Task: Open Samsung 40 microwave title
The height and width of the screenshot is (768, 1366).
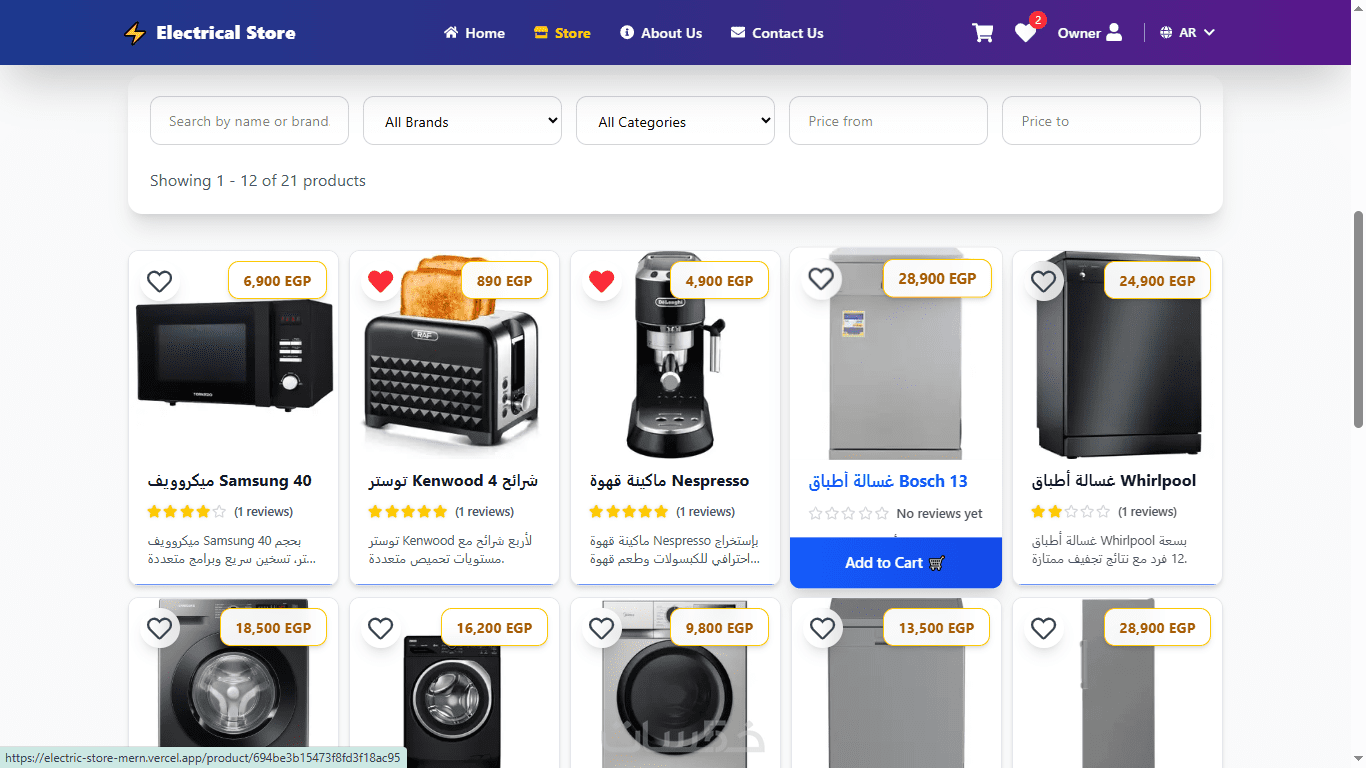Action: click(230, 481)
